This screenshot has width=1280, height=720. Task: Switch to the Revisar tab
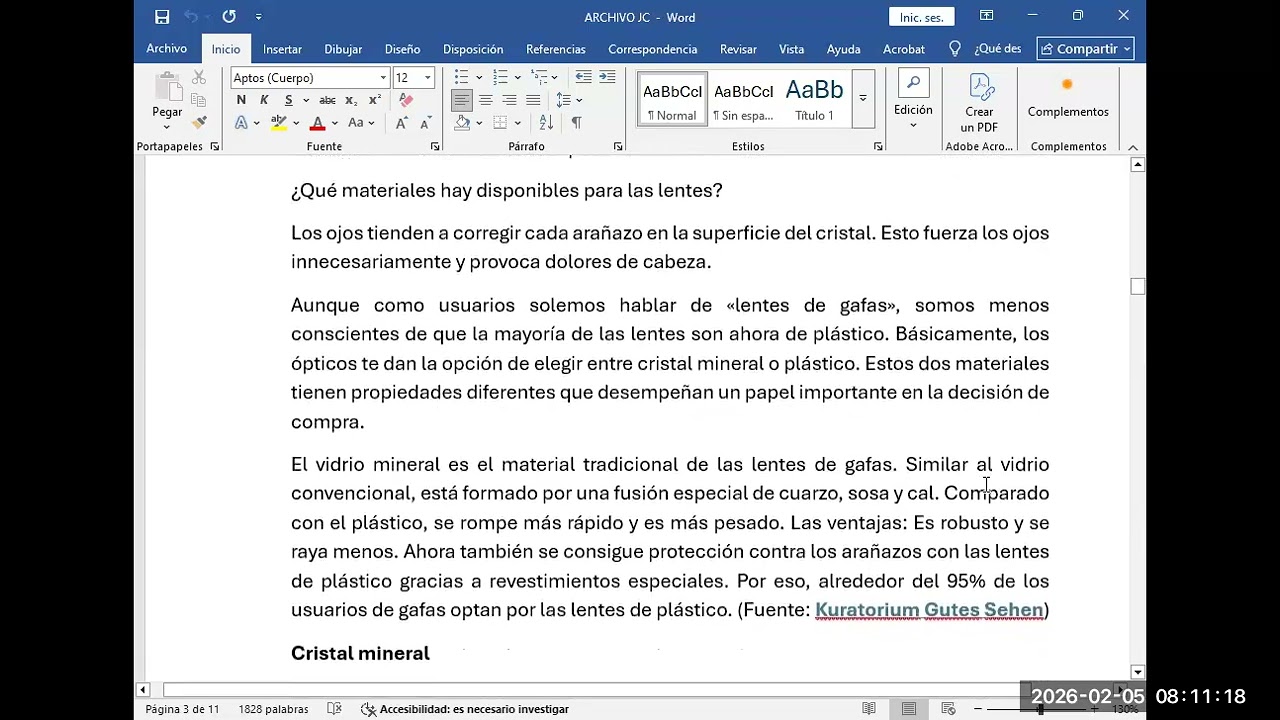click(738, 49)
